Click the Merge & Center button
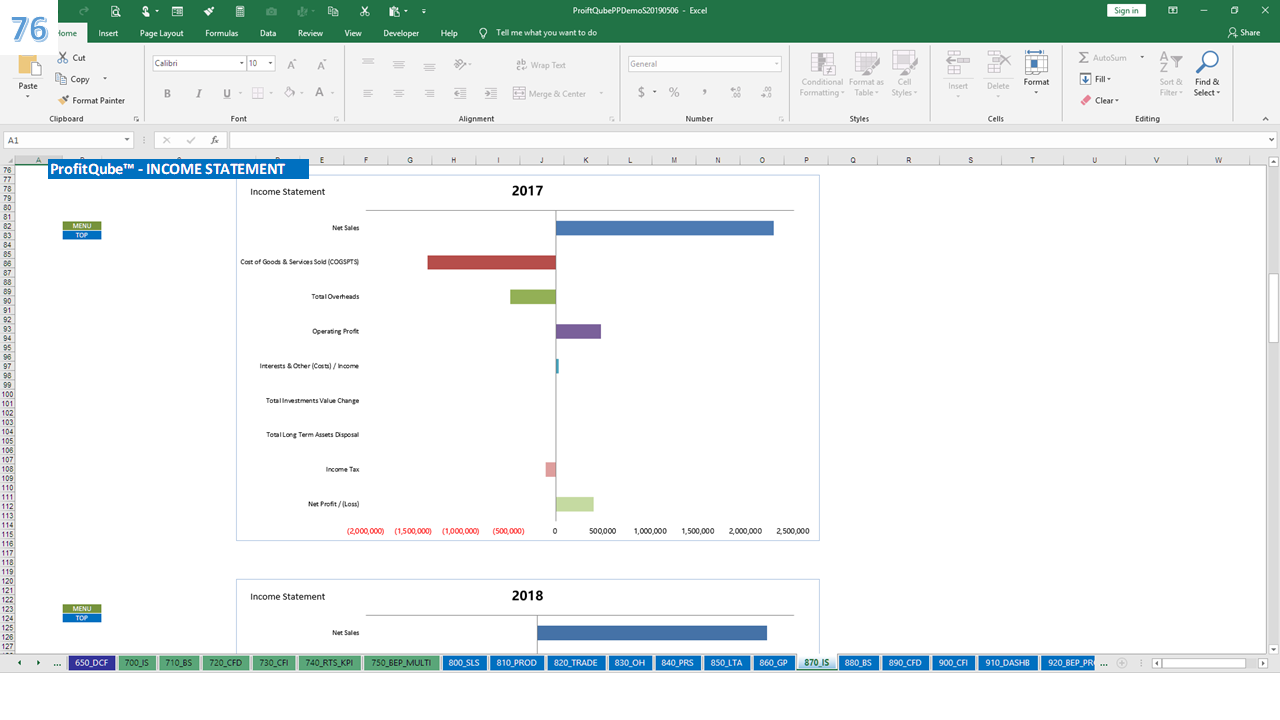The width and height of the screenshot is (1280, 720). coord(550,93)
